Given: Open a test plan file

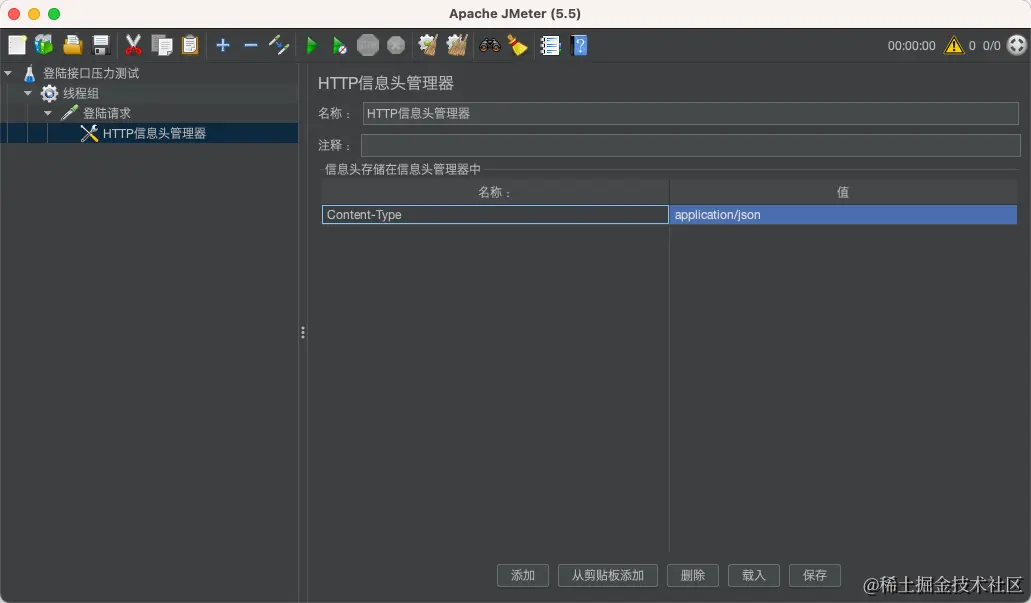Looking at the screenshot, I should pos(72,45).
